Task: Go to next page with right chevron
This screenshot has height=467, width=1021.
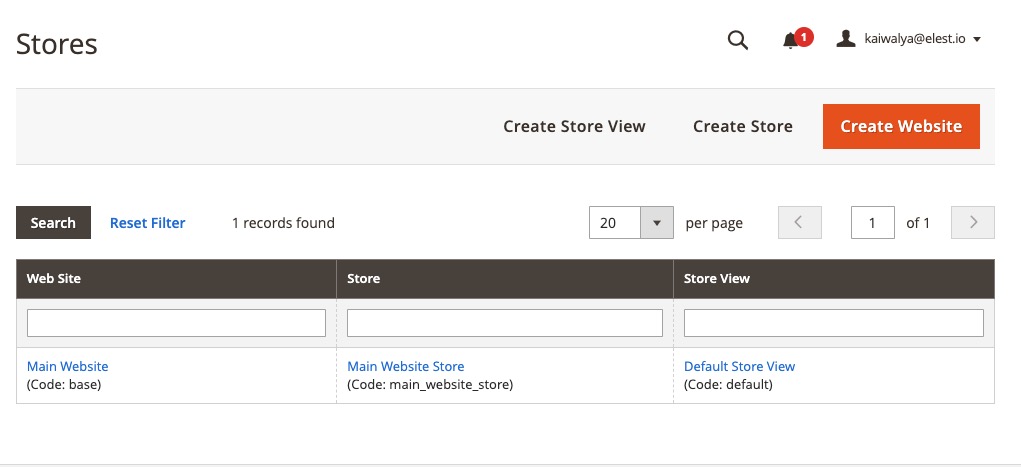Action: pyautogui.click(x=973, y=223)
